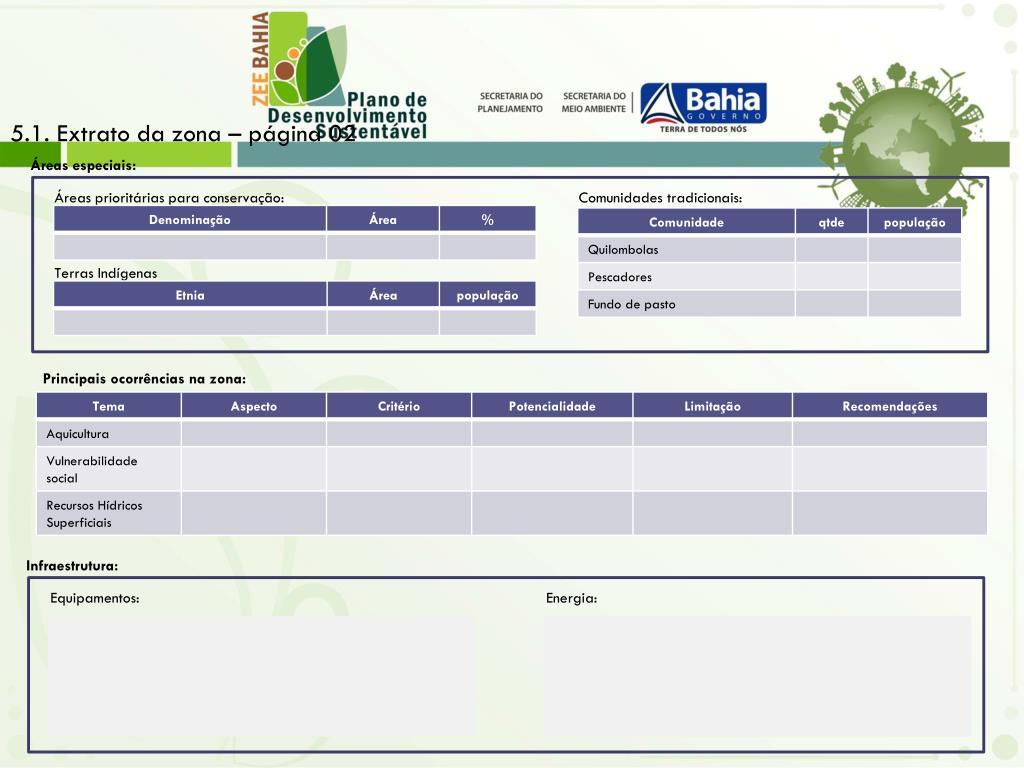The height and width of the screenshot is (768, 1024).
Task: Click the 'Infraestrutura:' heading
Action: pyautogui.click(x=72, y=566)
